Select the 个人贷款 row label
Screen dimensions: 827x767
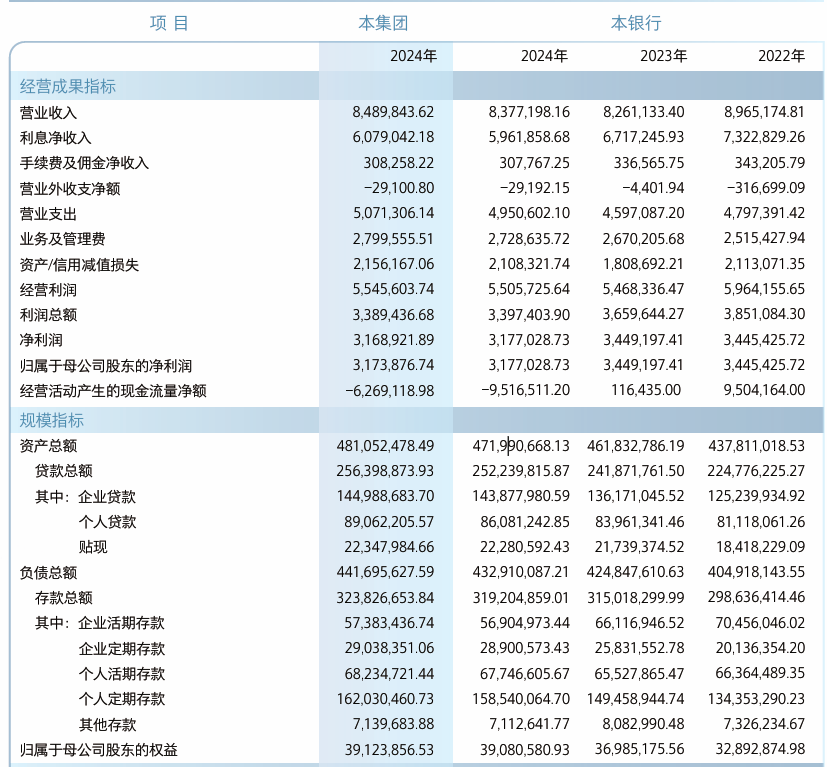pos(108,522)
